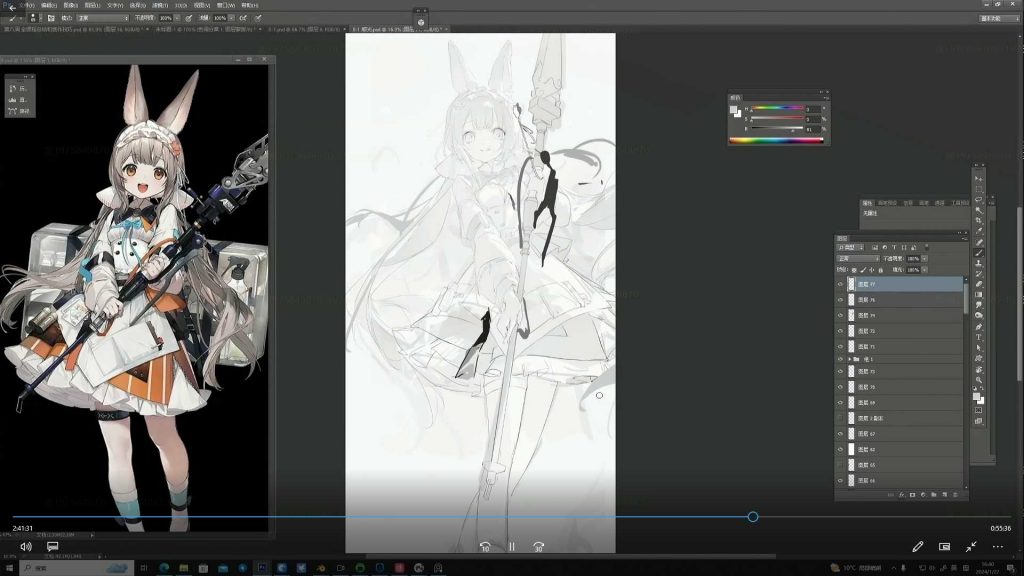
Task: Pick the Move tool at the toolbar top
Action: 979,177
